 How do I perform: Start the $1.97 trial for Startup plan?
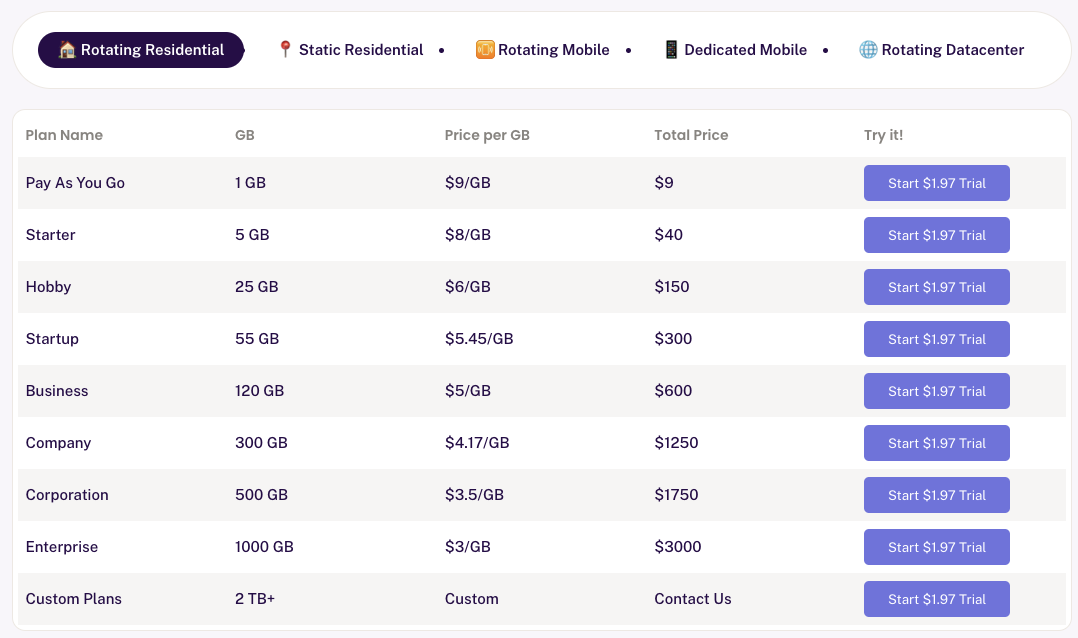936,339
